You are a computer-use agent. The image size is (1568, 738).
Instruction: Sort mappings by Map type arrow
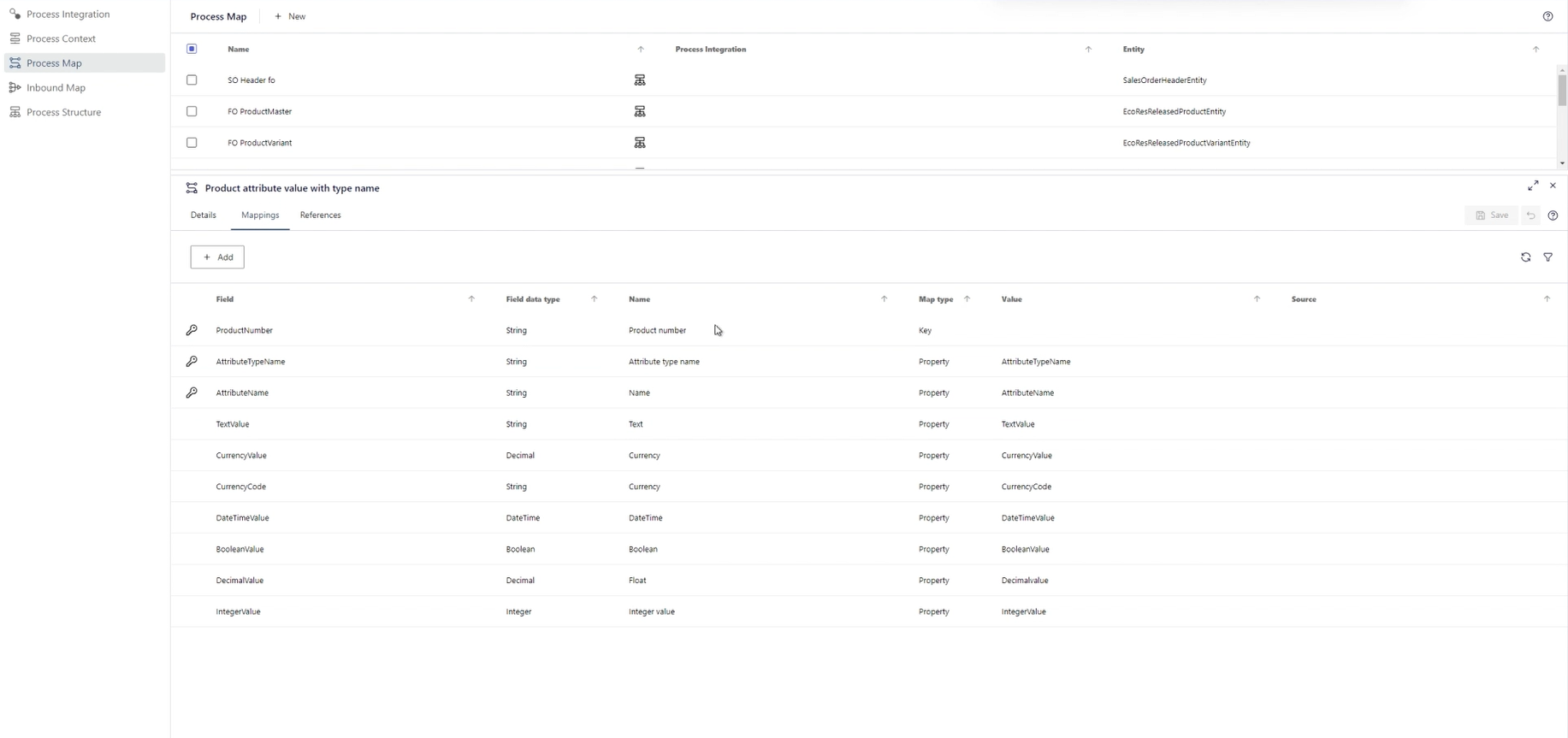[967, 299]
